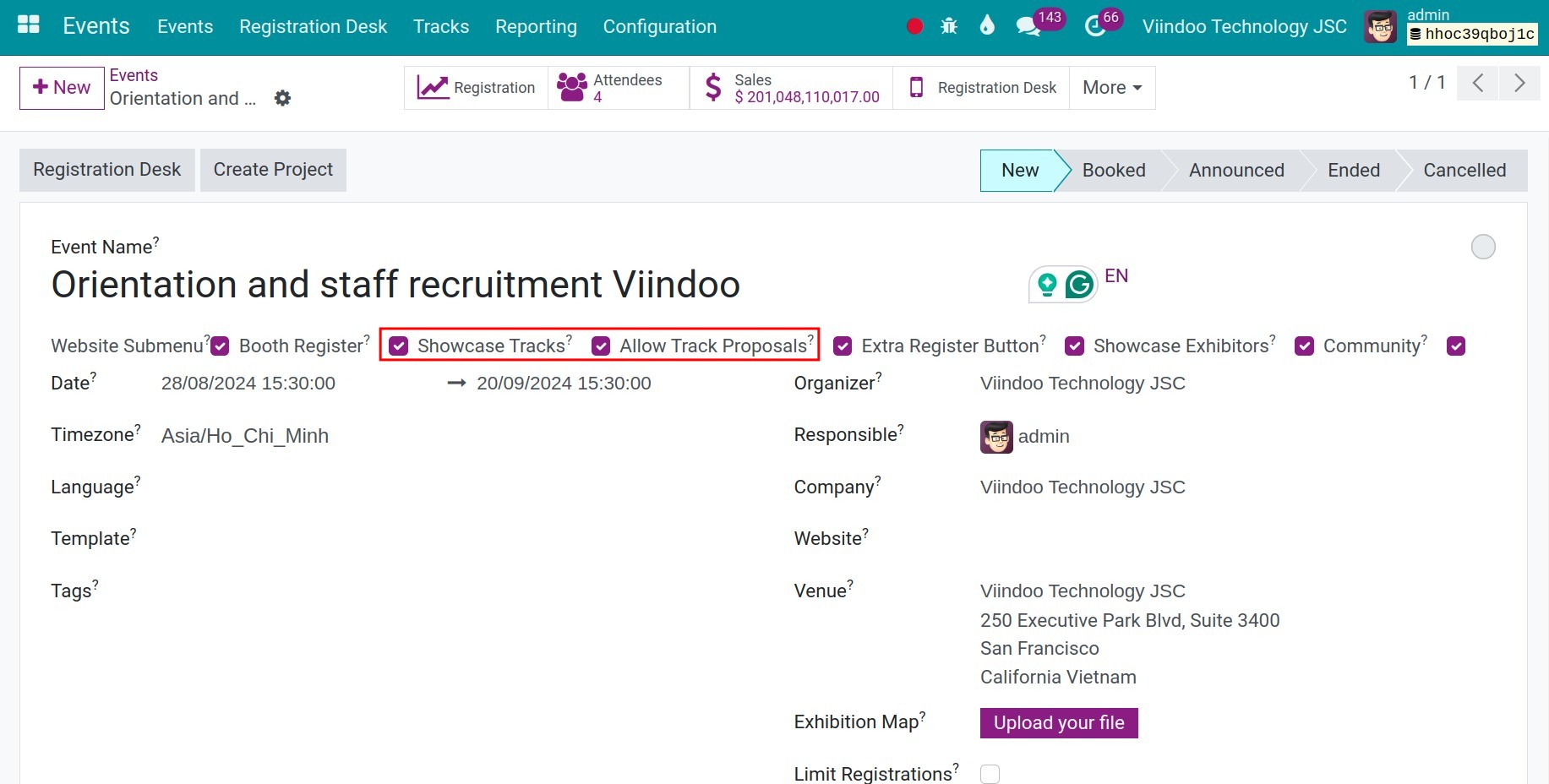The image size is (1549, 784).
Task: Open the debug bug icon menu
Action: pos(949,26)
